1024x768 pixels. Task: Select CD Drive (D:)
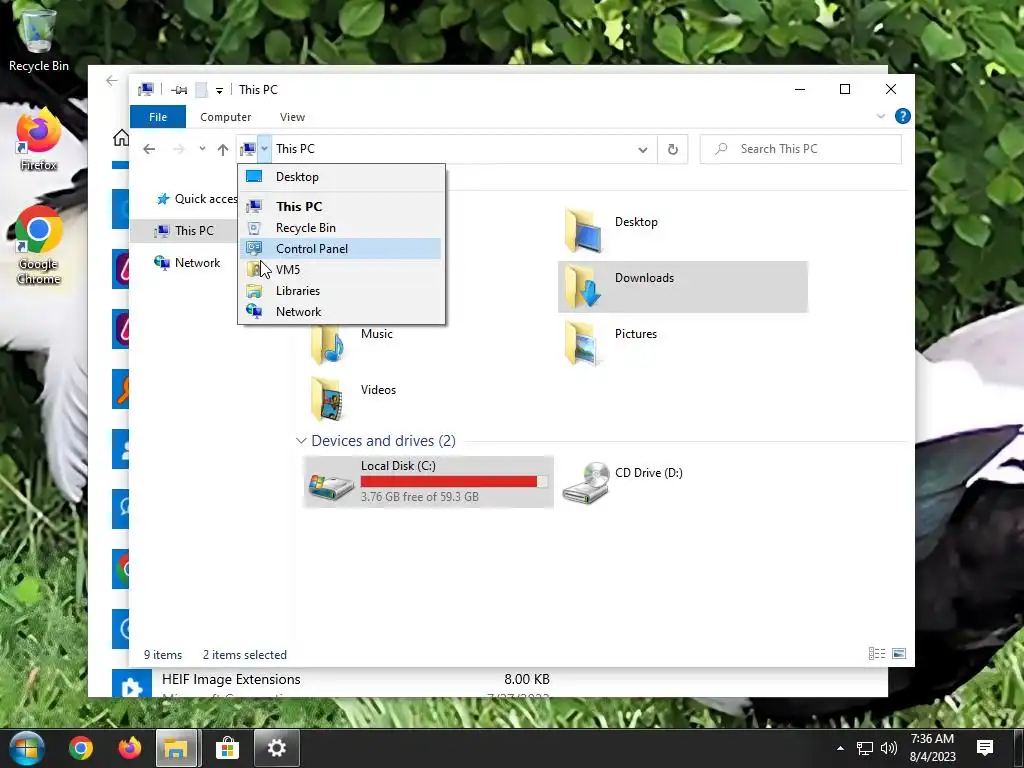click(x=682, y=482)
